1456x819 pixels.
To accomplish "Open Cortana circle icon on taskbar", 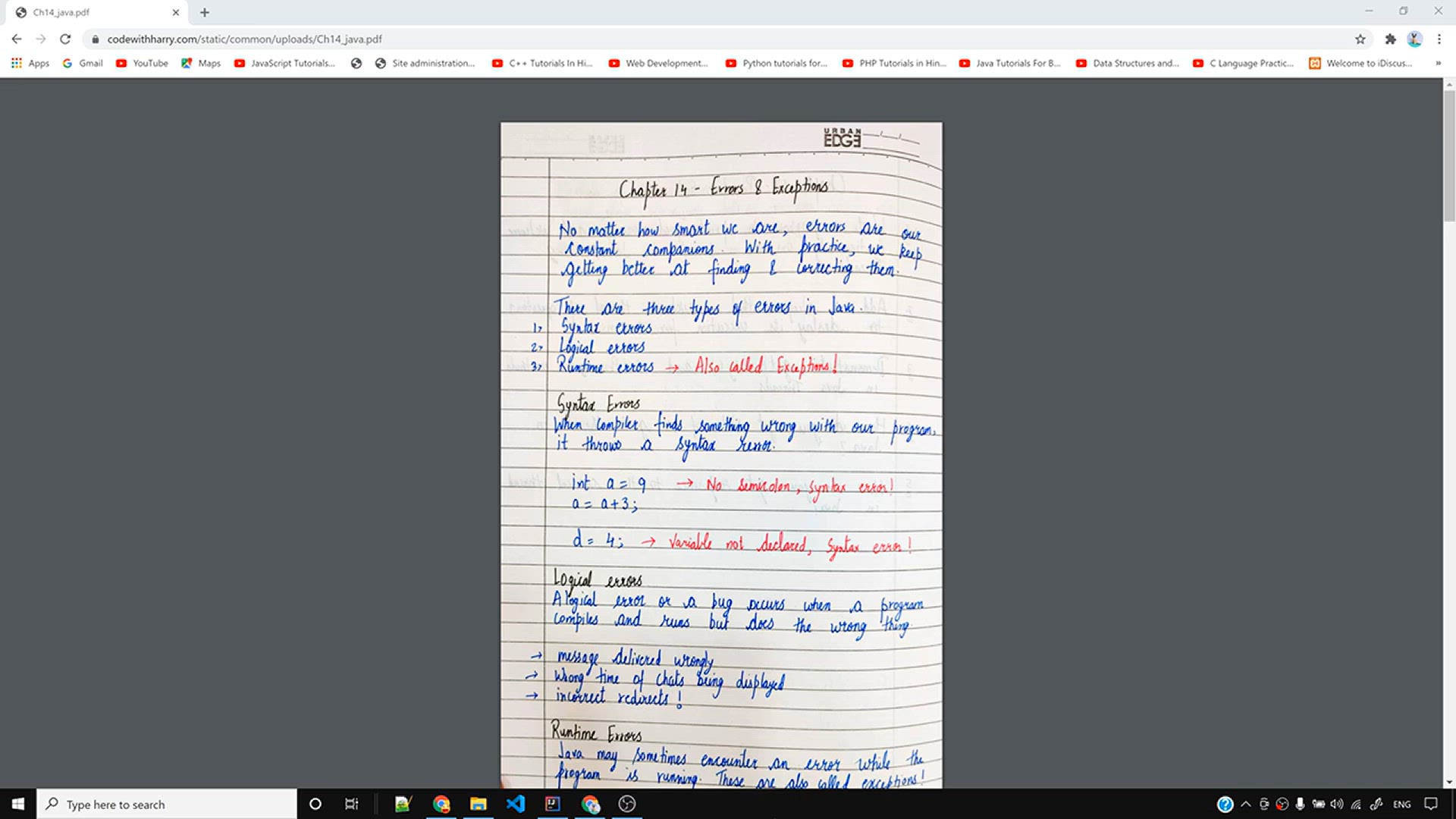I will pyautogui.click(x=315, y=804).
